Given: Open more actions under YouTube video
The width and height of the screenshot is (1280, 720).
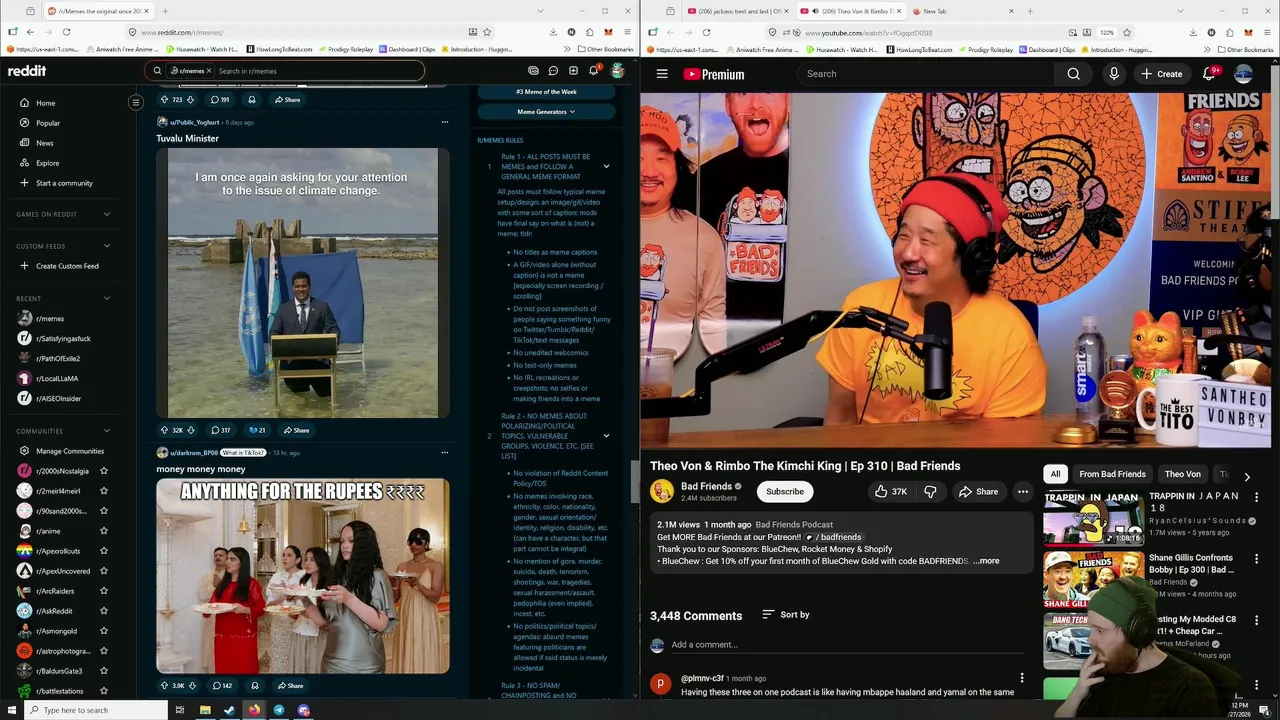Looking at the screenshot, I should [x=1022, y=492].
